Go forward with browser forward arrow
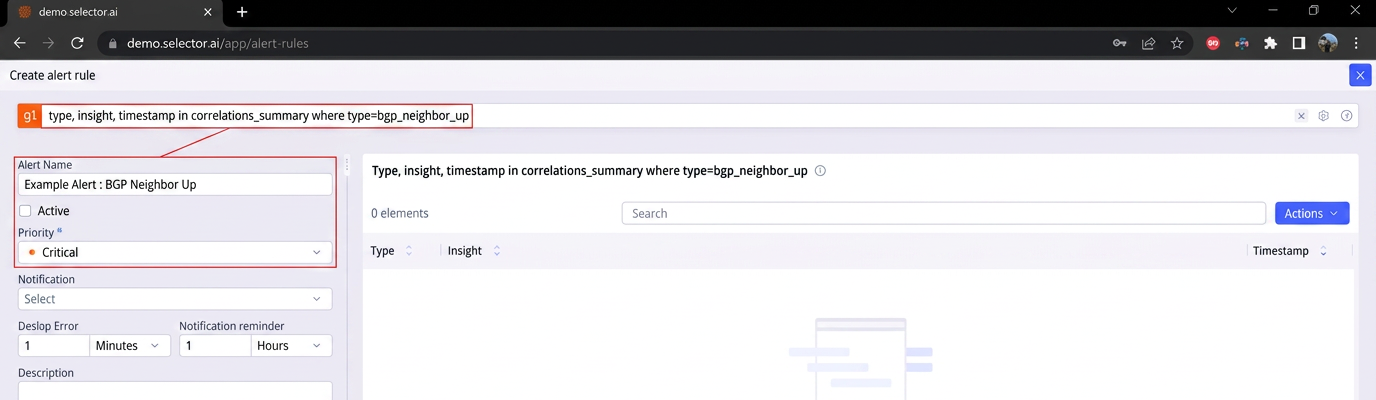 pyautogui.click(x=48, y=44)
